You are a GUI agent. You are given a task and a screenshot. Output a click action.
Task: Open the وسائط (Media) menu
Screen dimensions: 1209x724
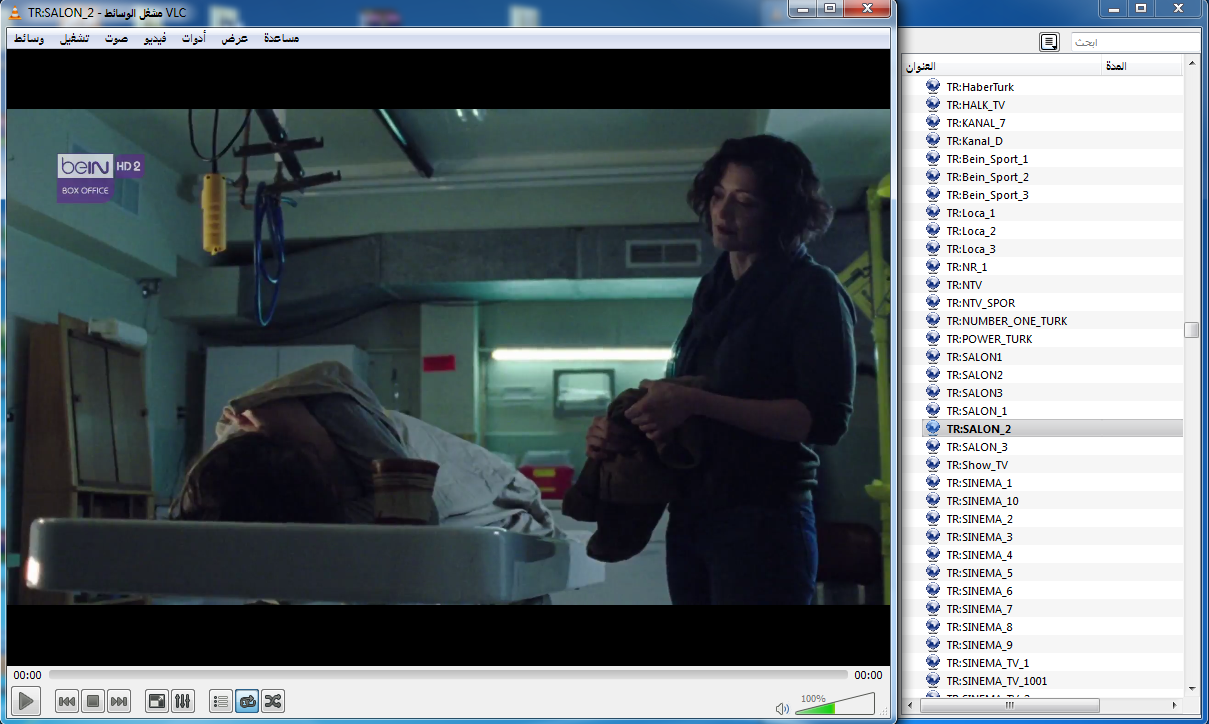(27, 38)
